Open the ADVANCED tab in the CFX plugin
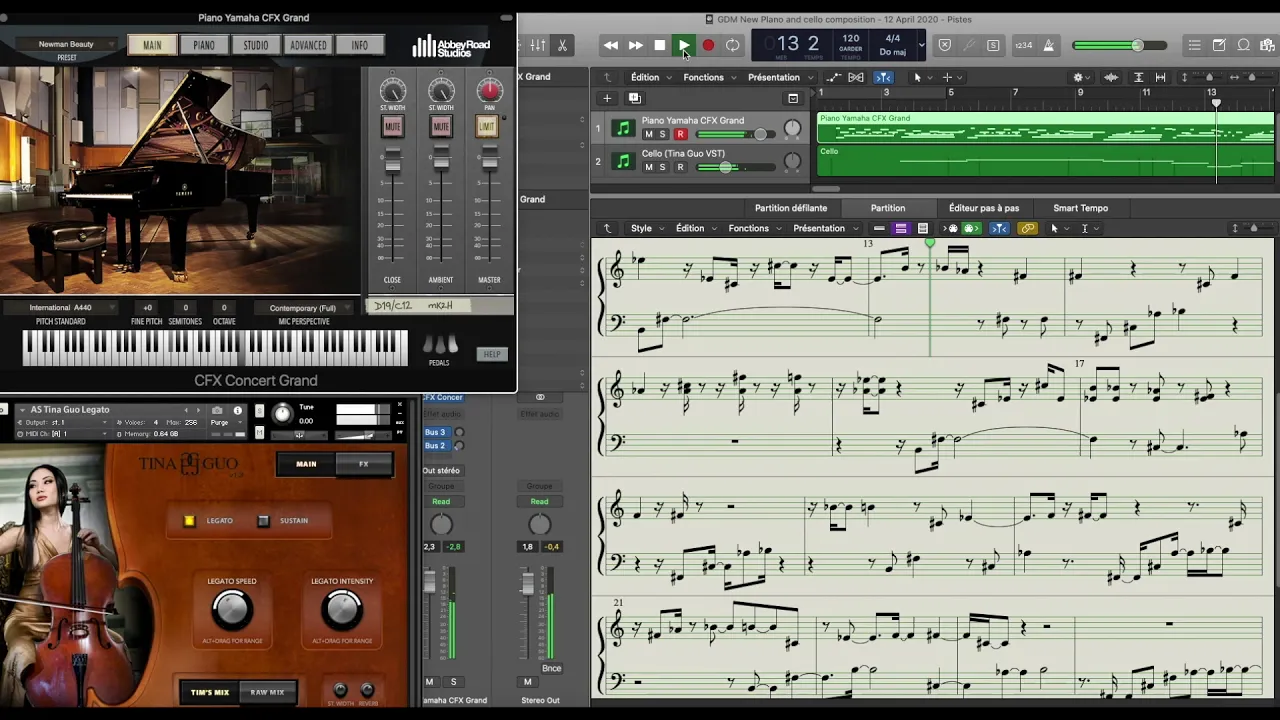1280x720 pixels. tap(308, 45)
